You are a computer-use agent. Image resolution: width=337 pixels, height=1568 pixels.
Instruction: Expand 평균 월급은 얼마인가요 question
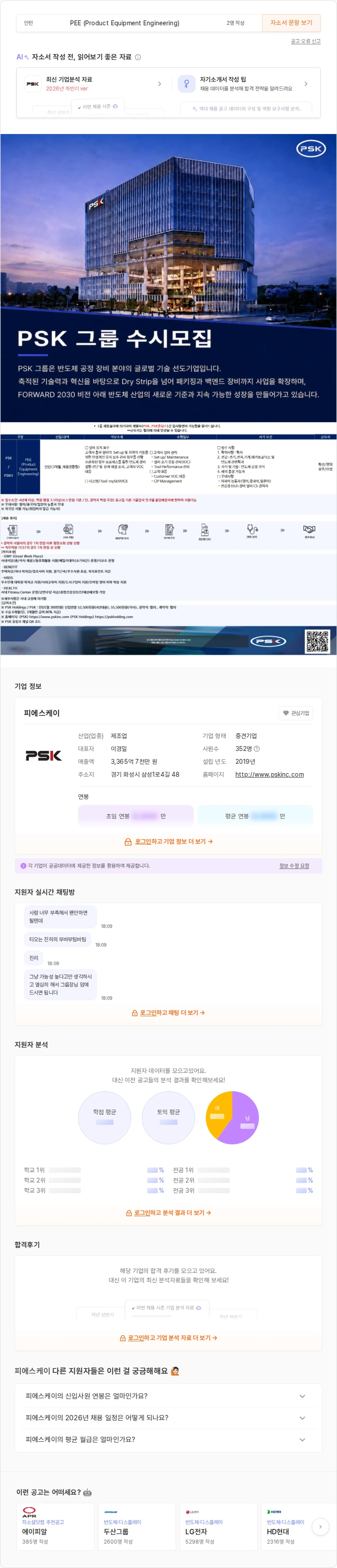tap(168, 1439)
